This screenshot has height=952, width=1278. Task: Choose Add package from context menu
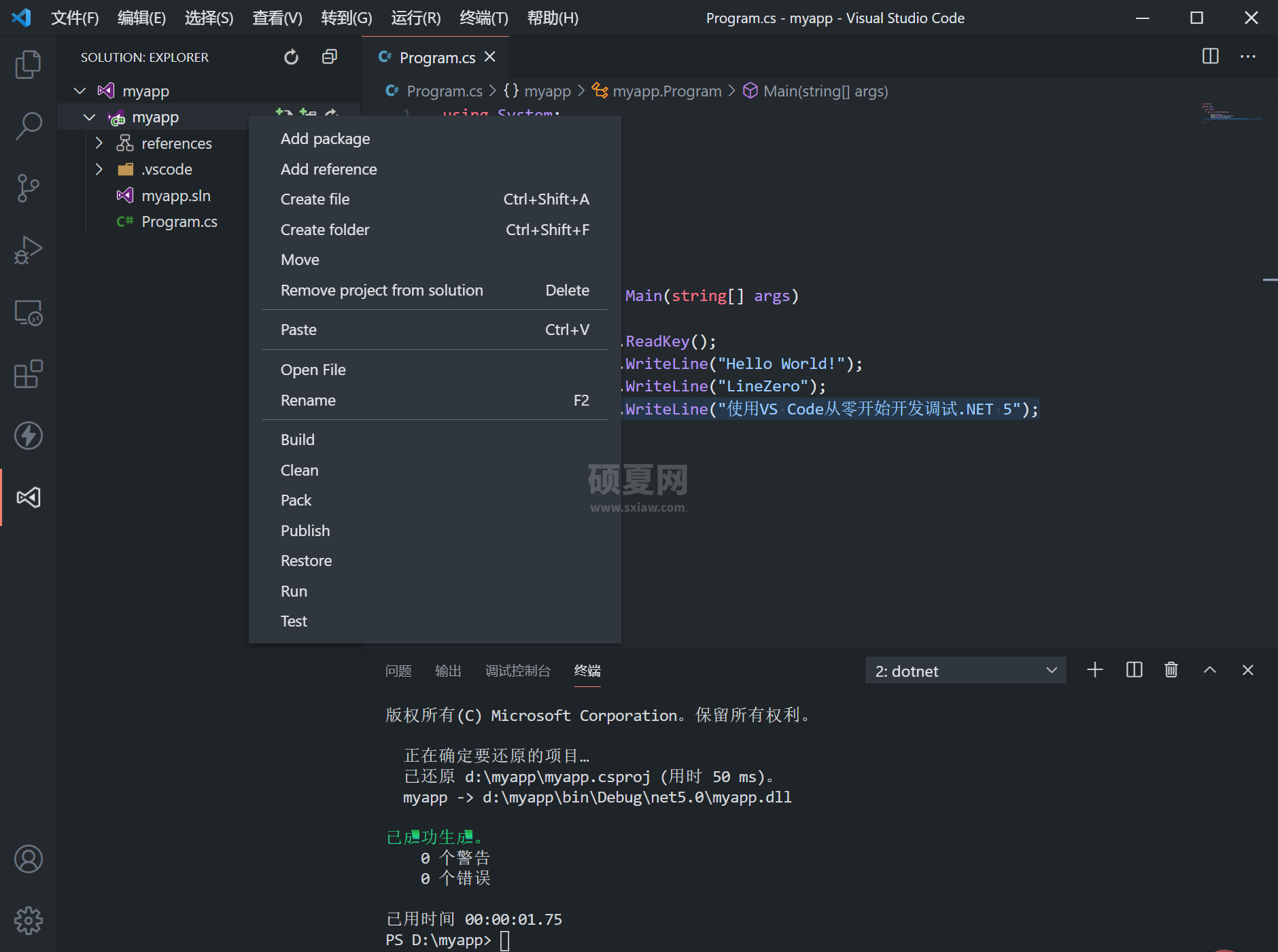point(435,139)
